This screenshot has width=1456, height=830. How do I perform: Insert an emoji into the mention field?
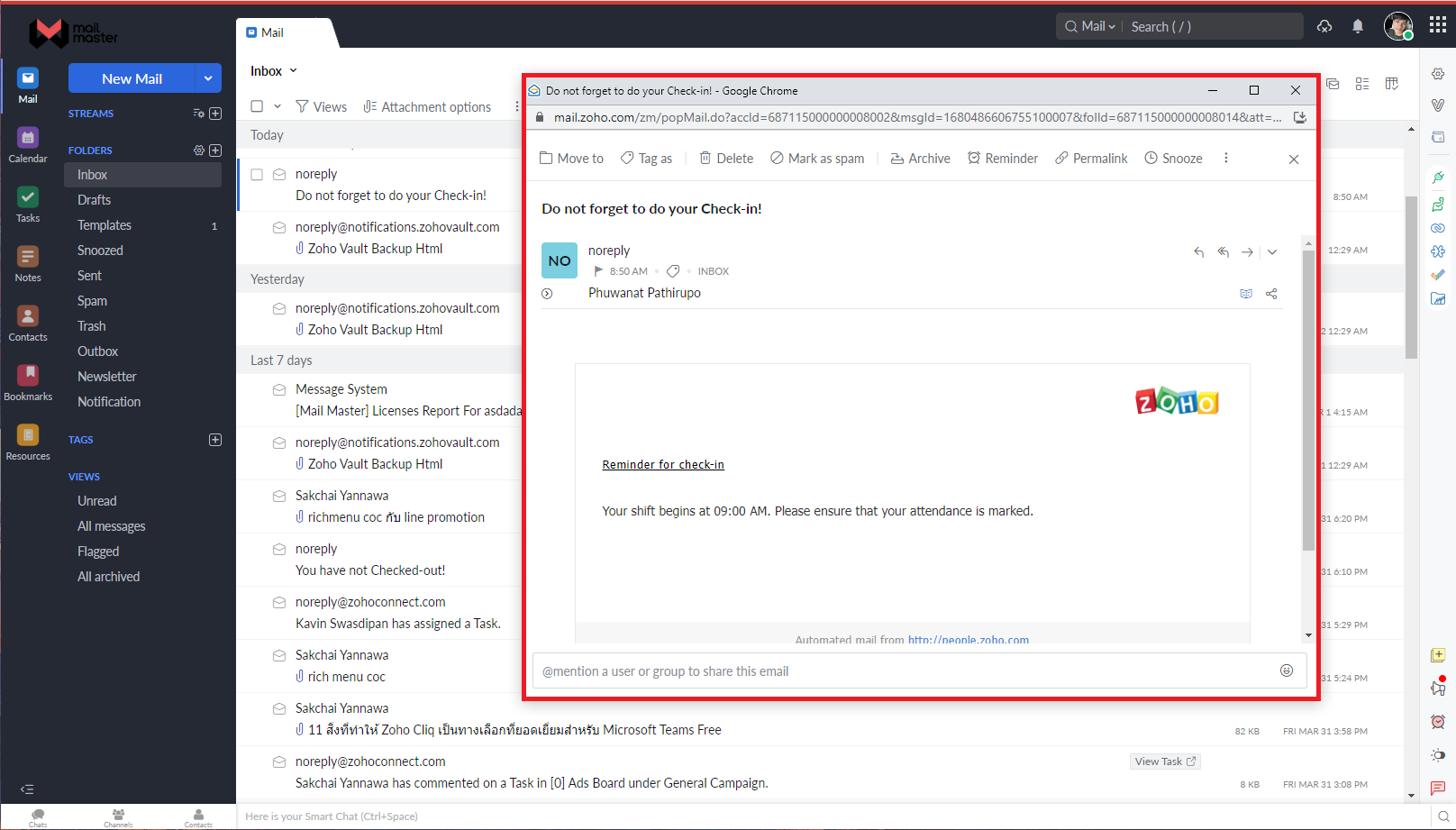point(1287,670)
